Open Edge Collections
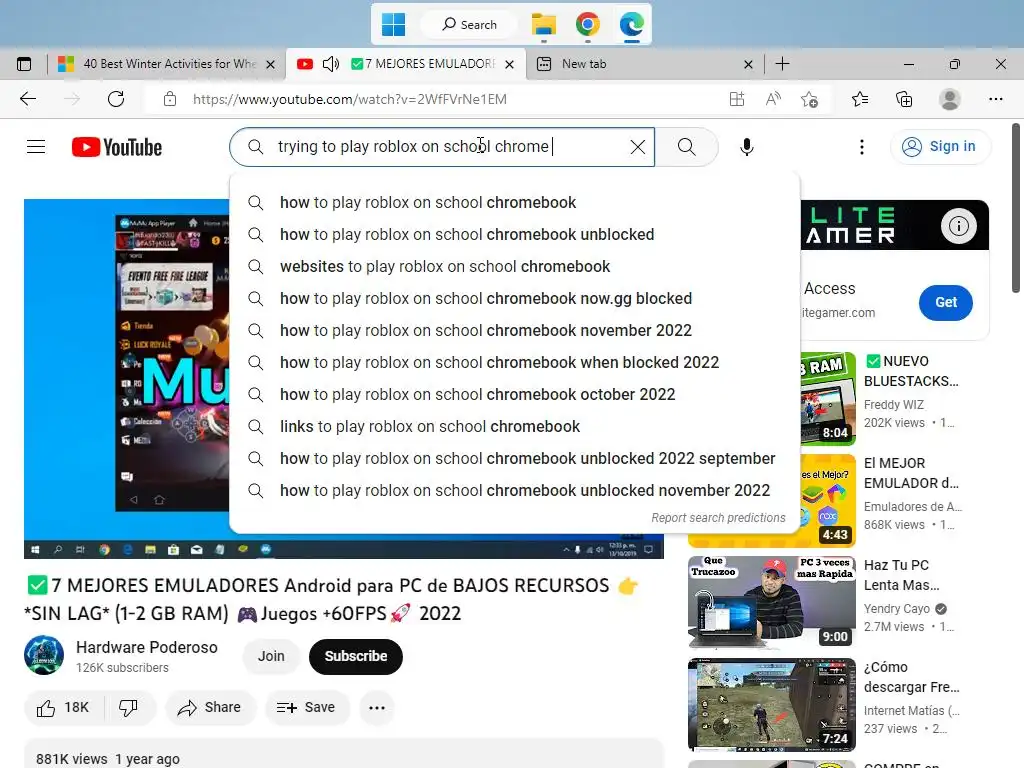Image resolution: width=1024 pixels, height=768 pixels. (x=904, y=99)
